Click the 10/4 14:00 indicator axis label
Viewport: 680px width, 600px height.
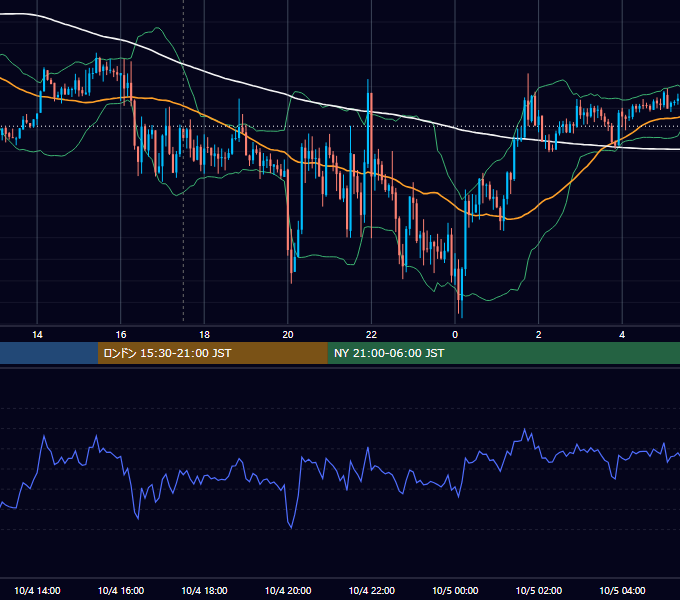(x=37, y=590)
